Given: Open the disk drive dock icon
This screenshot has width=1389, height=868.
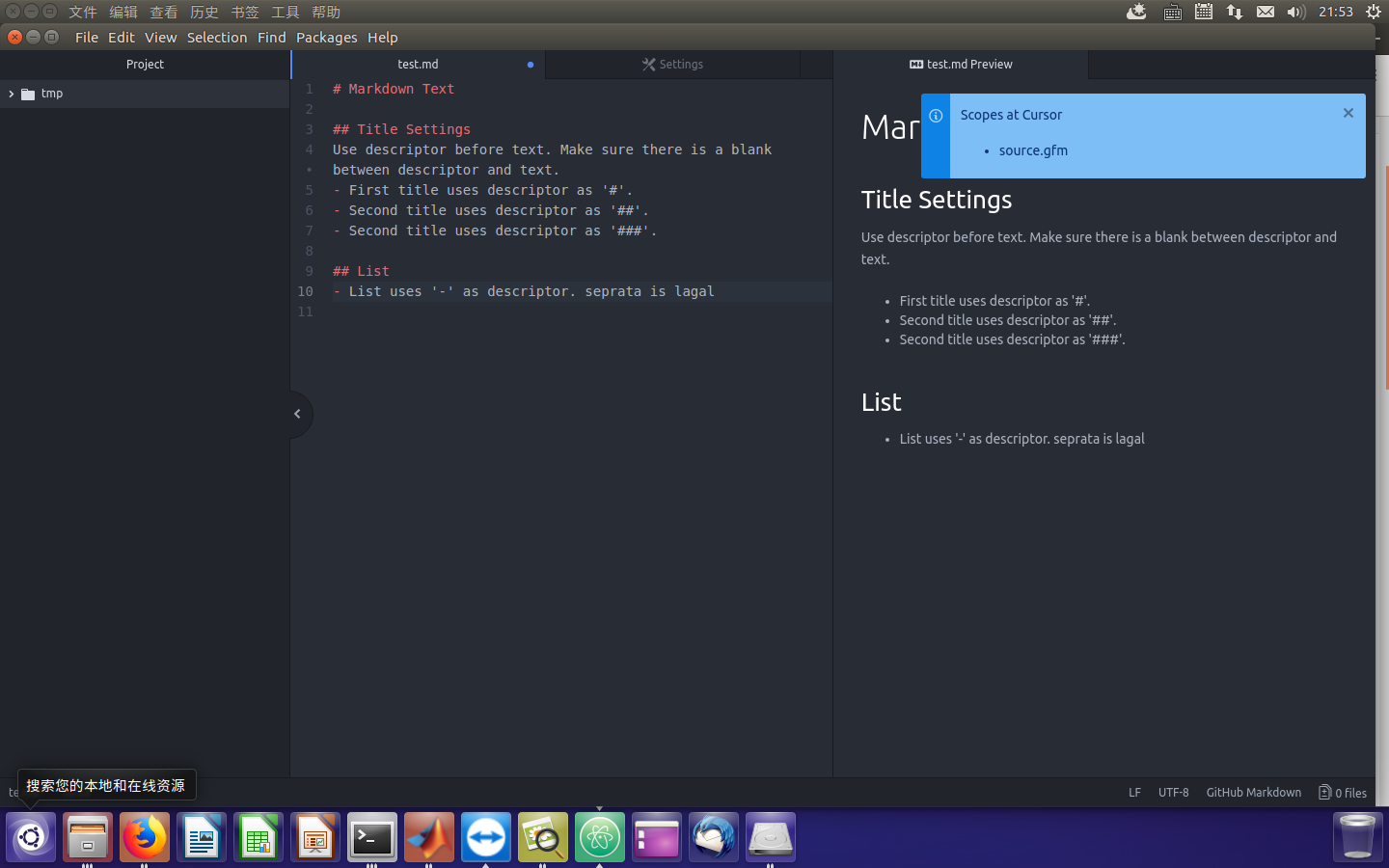Looking at the screenshot, I should coord(771,837).
